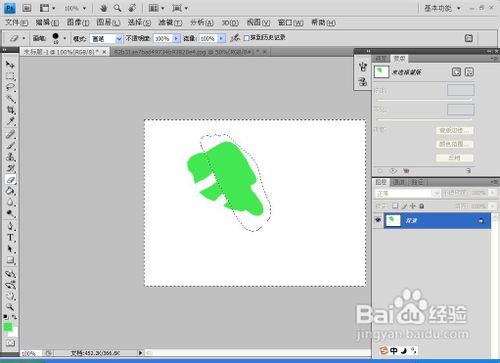Click the Color Range button
The image size is (500, 363).
[455, 144]
